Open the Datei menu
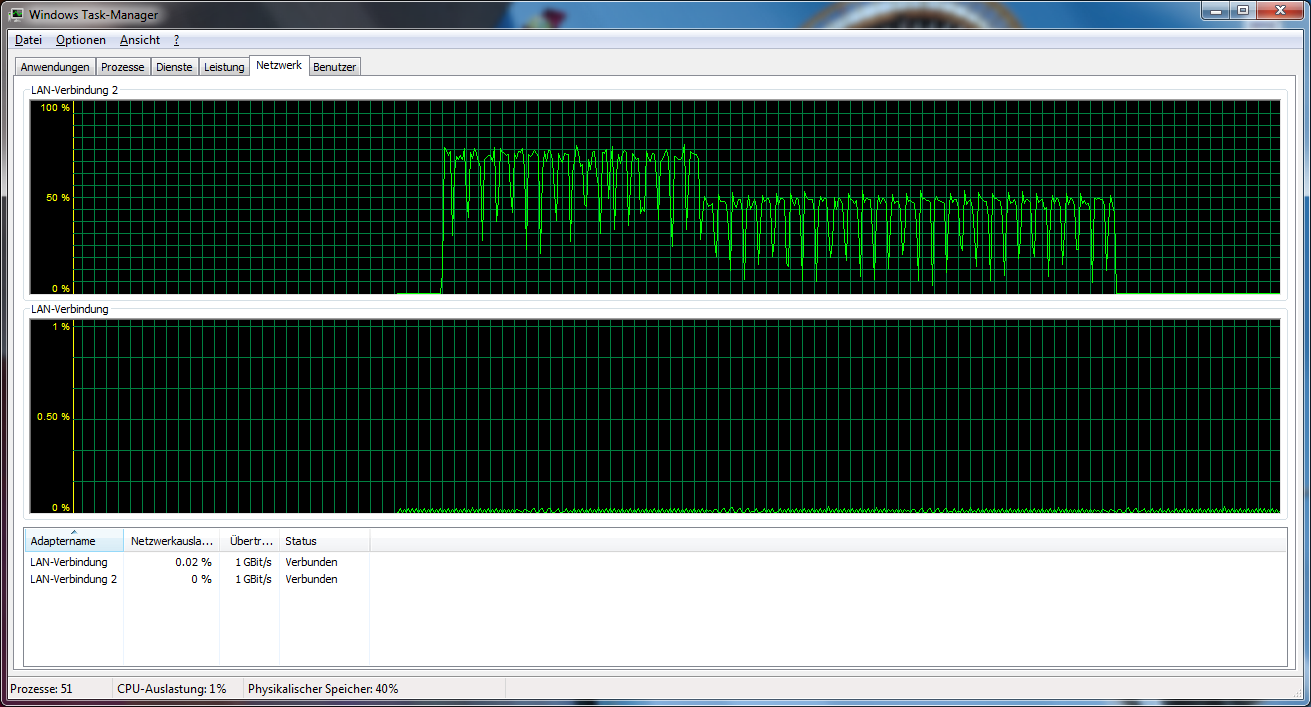 pyautogui.click(x=28, y=40)
